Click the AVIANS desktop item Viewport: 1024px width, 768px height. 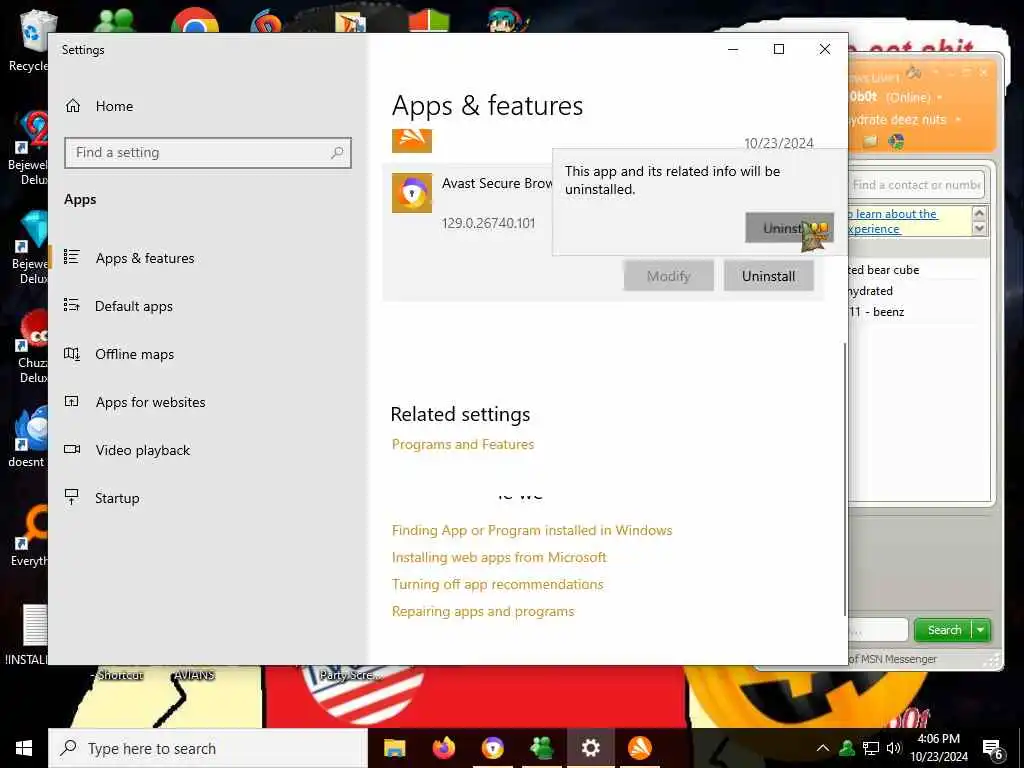coord(194,675)
